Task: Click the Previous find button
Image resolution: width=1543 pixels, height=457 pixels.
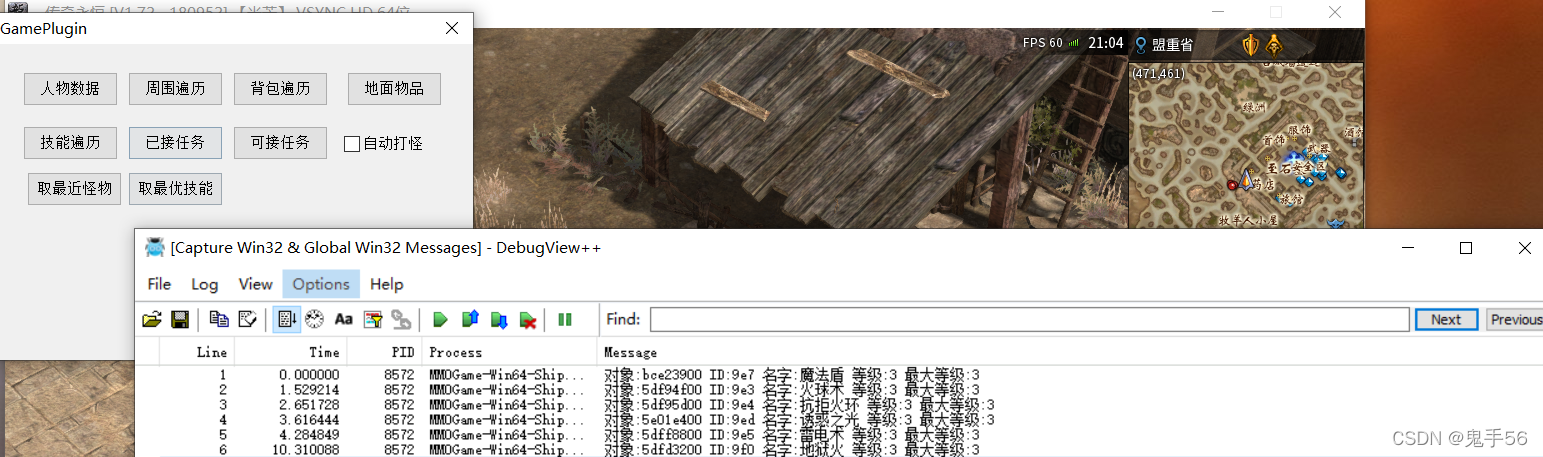Action: coord(1515,319)
